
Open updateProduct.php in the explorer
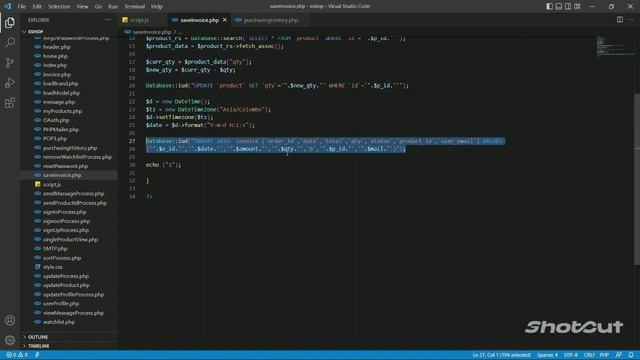click(x=66, y=285)
